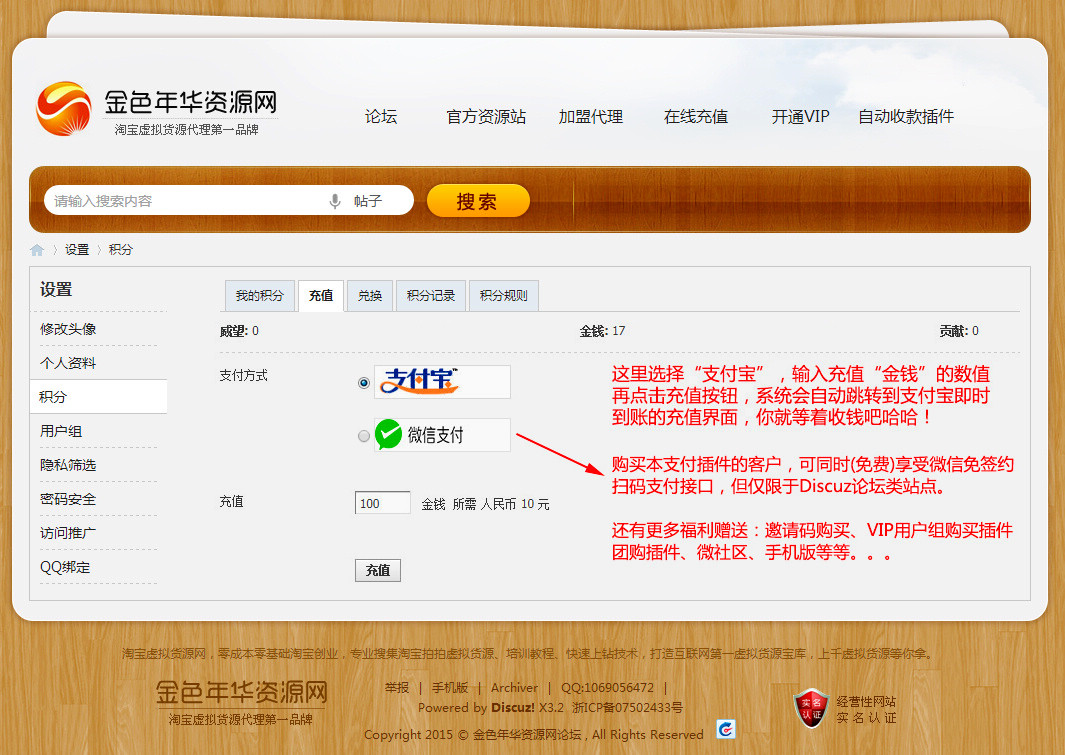Open 隐私筛选 in the settings sidebar

coord(68,465)
